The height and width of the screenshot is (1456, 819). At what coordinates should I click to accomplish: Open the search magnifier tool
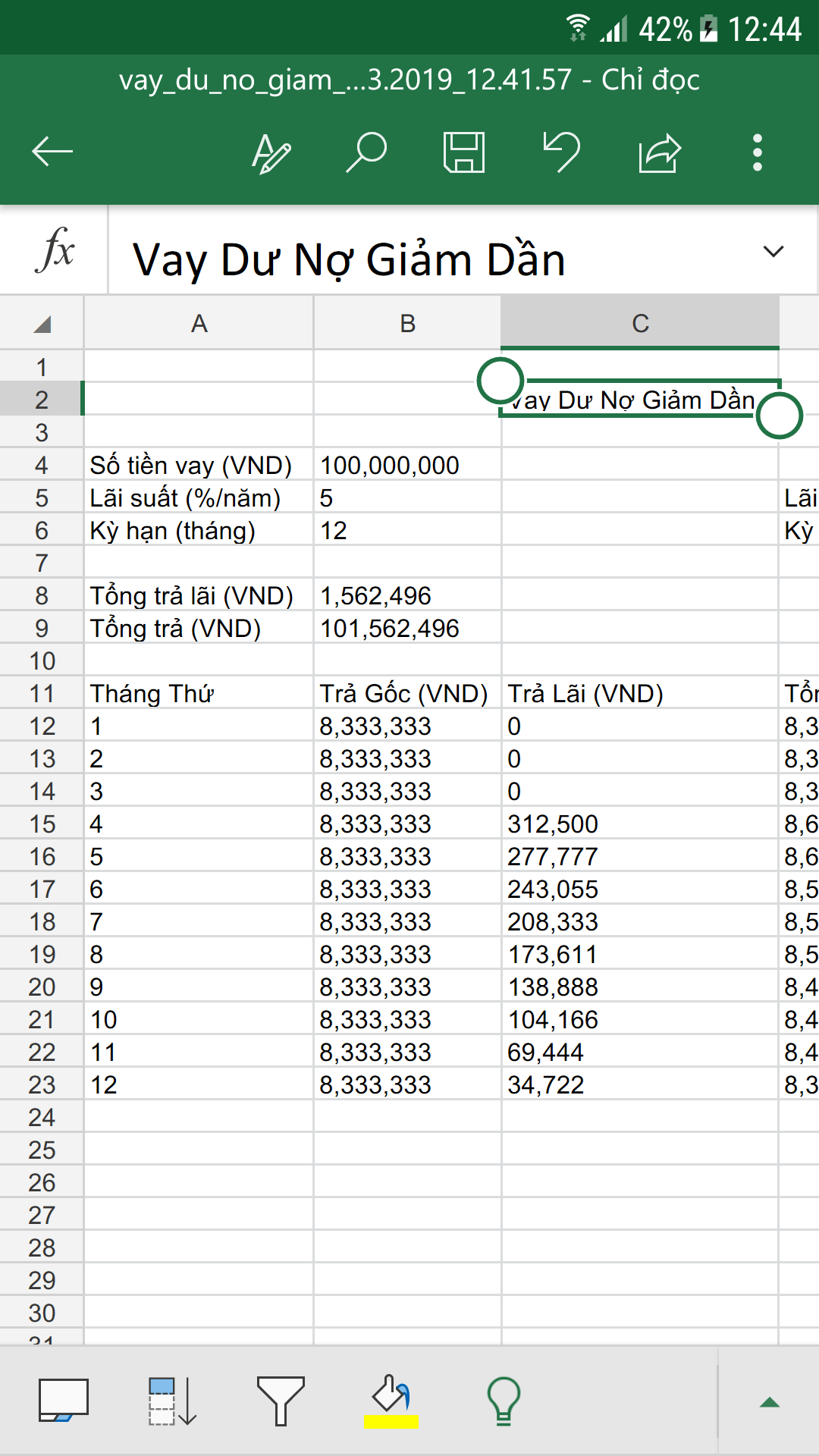367,152
